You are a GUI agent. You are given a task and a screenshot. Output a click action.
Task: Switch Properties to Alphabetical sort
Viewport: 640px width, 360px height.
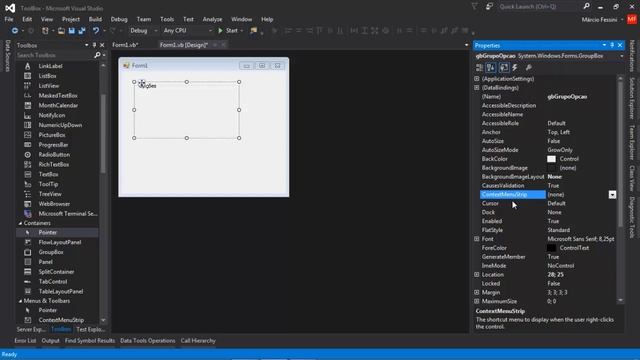point(491,68)
